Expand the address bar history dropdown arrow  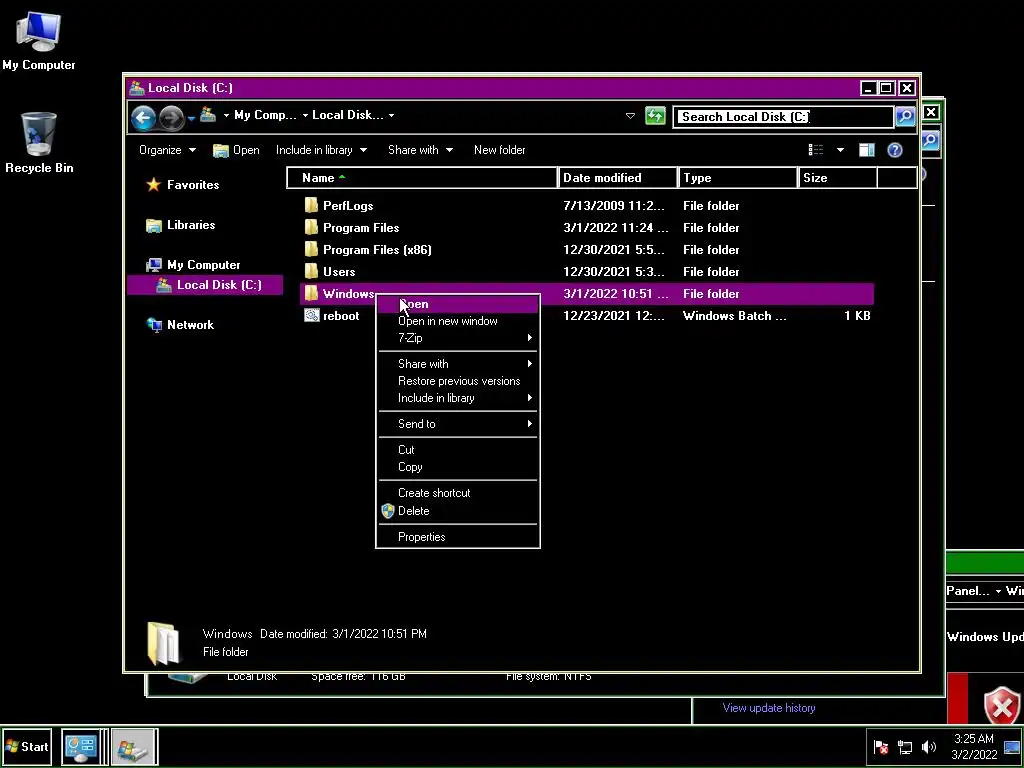click(x=630, y=116)
